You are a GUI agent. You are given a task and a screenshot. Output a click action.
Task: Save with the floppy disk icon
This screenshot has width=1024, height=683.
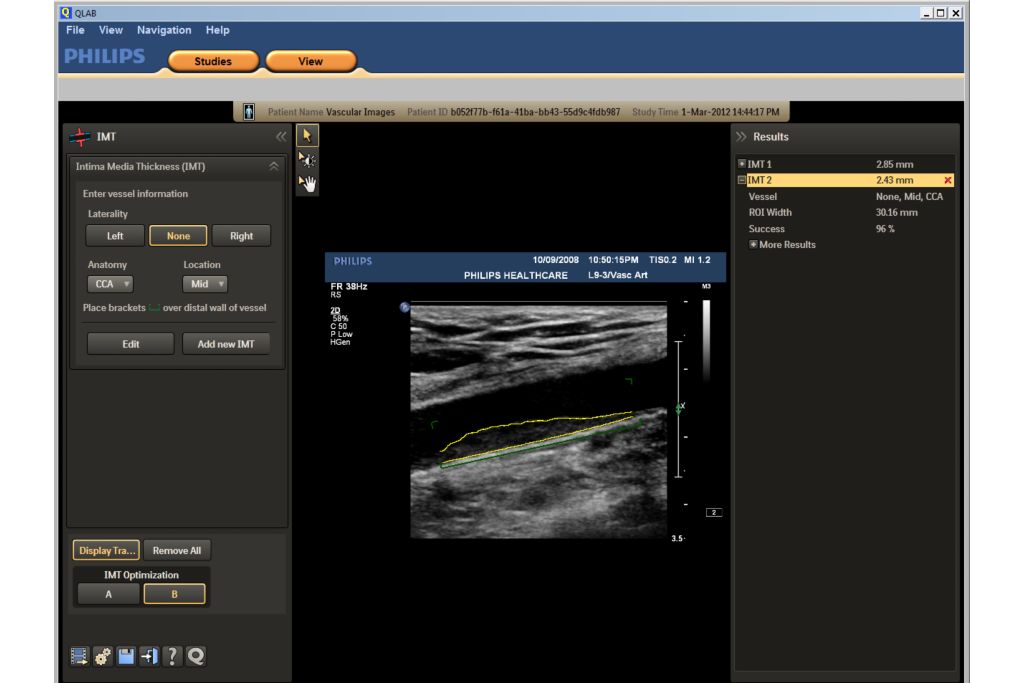click(126, 656)
